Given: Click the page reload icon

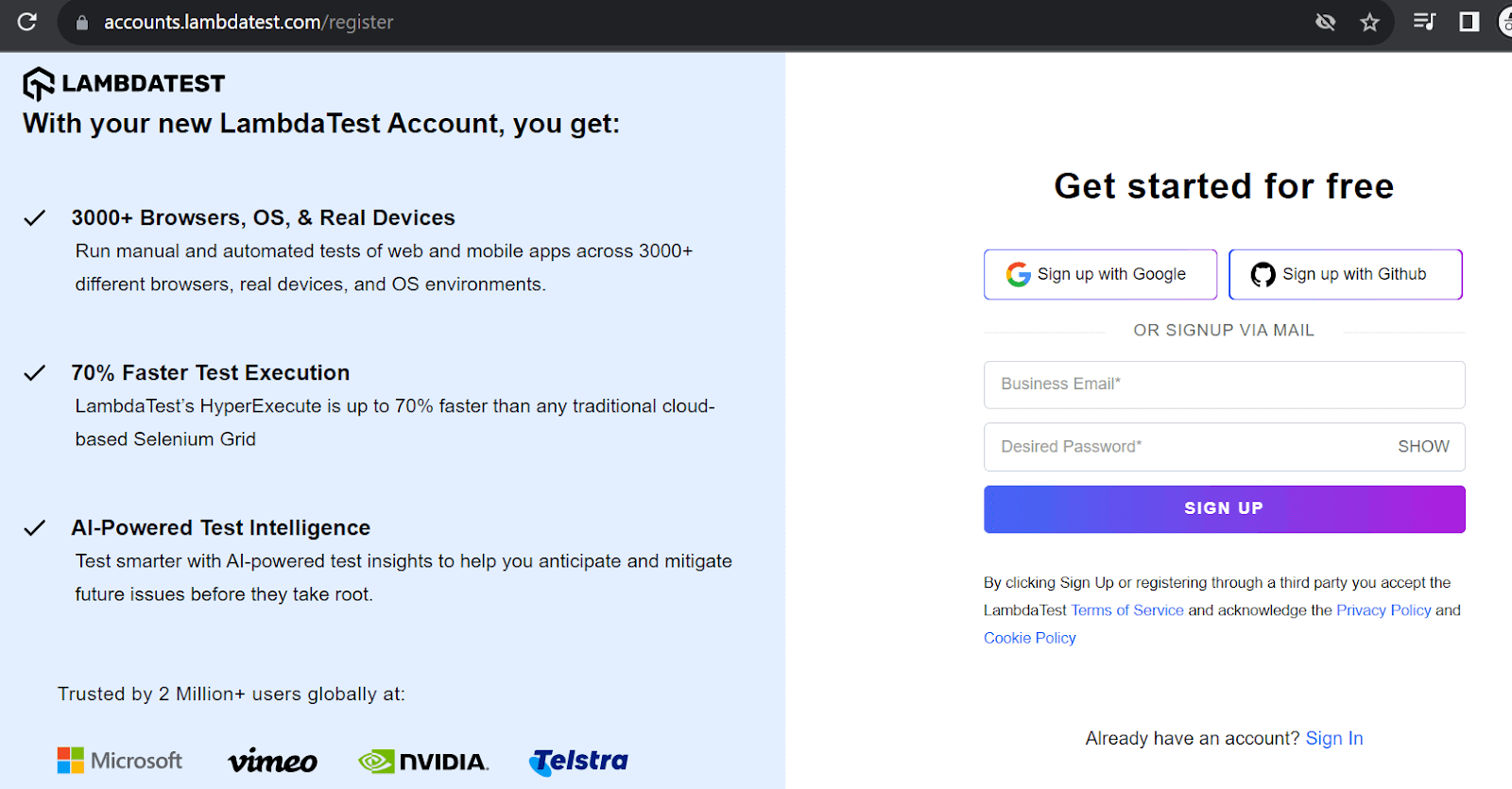Looking at the screenshot, I should [26, 22].
